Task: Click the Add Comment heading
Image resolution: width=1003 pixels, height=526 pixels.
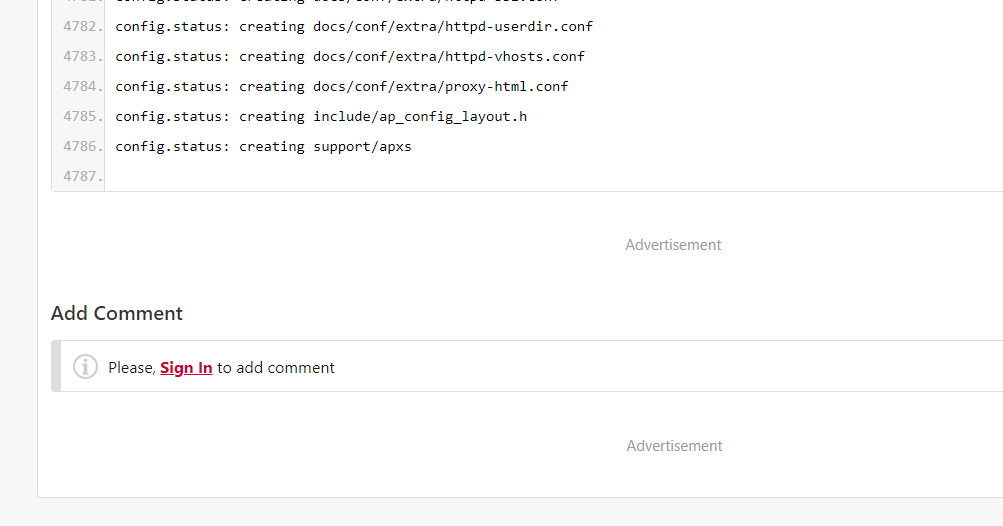Action: (x=117, y=313)
